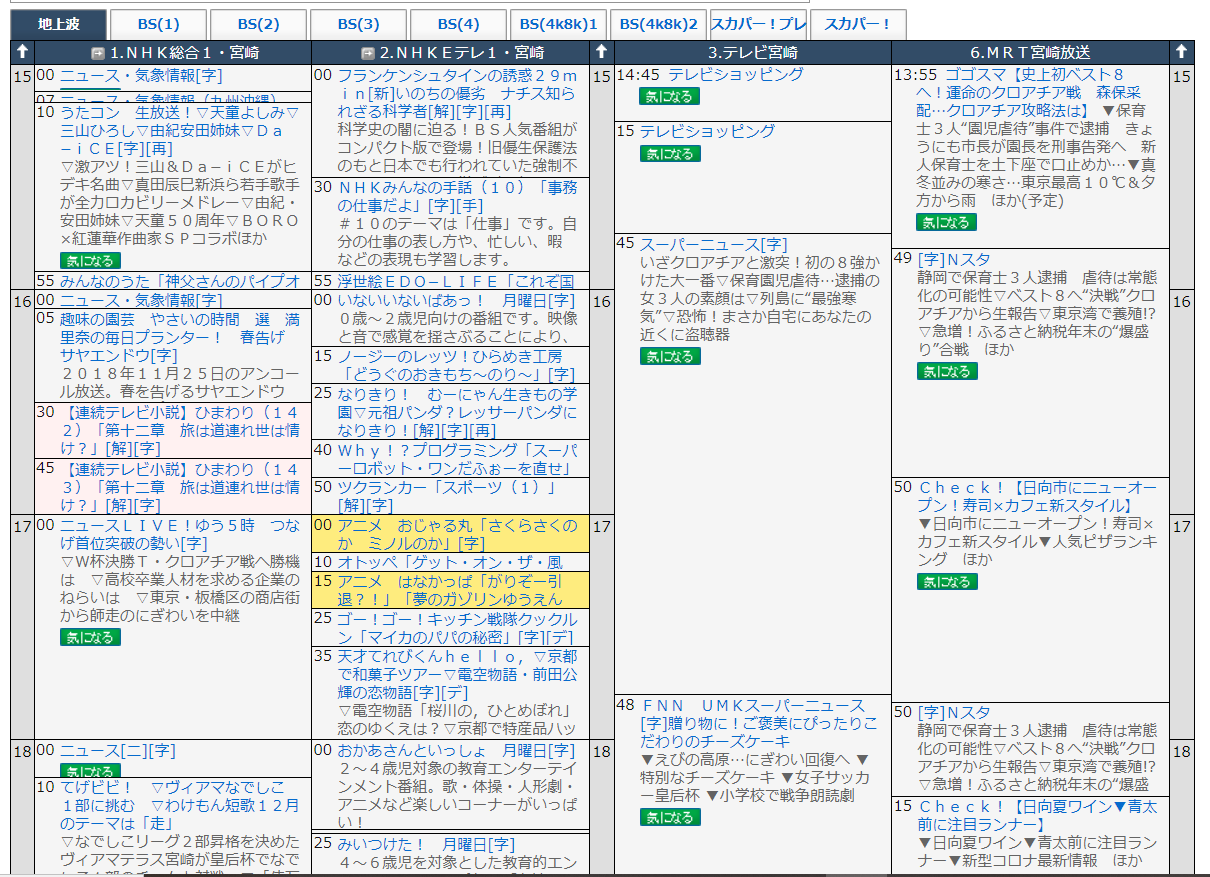The image size is (1210, 877).
Task: Click 気になる under Check！日向市にニューオープン
Action: (x=947, y=581)
